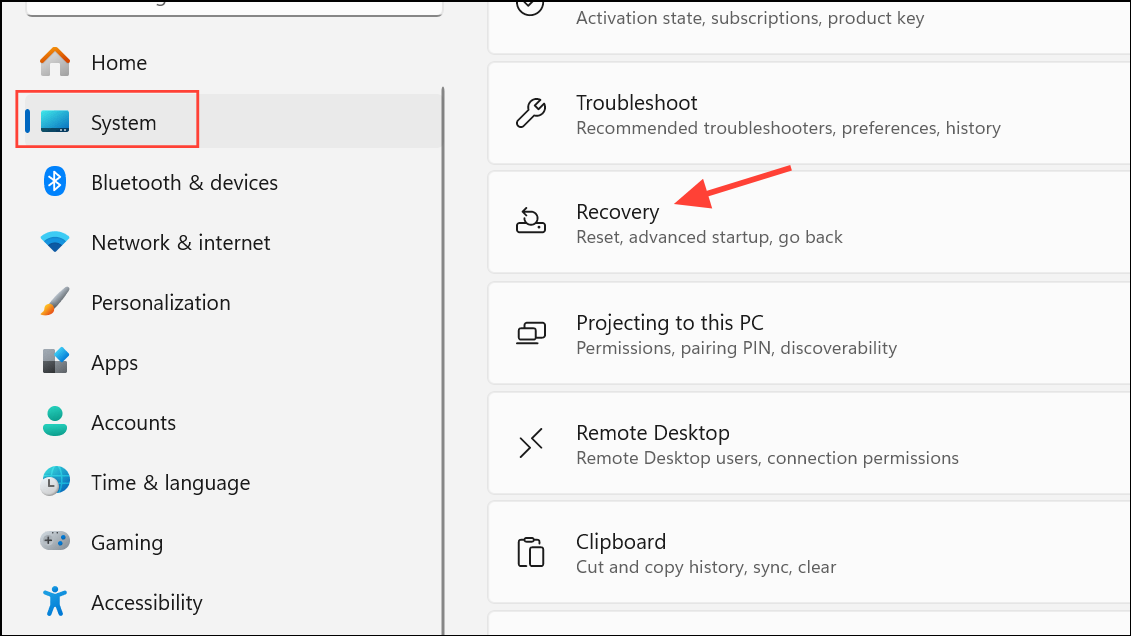The width and height of the screenshot is (1131, 636).
Task: Click the Gaming controller icon
Action: click(55, 541)
